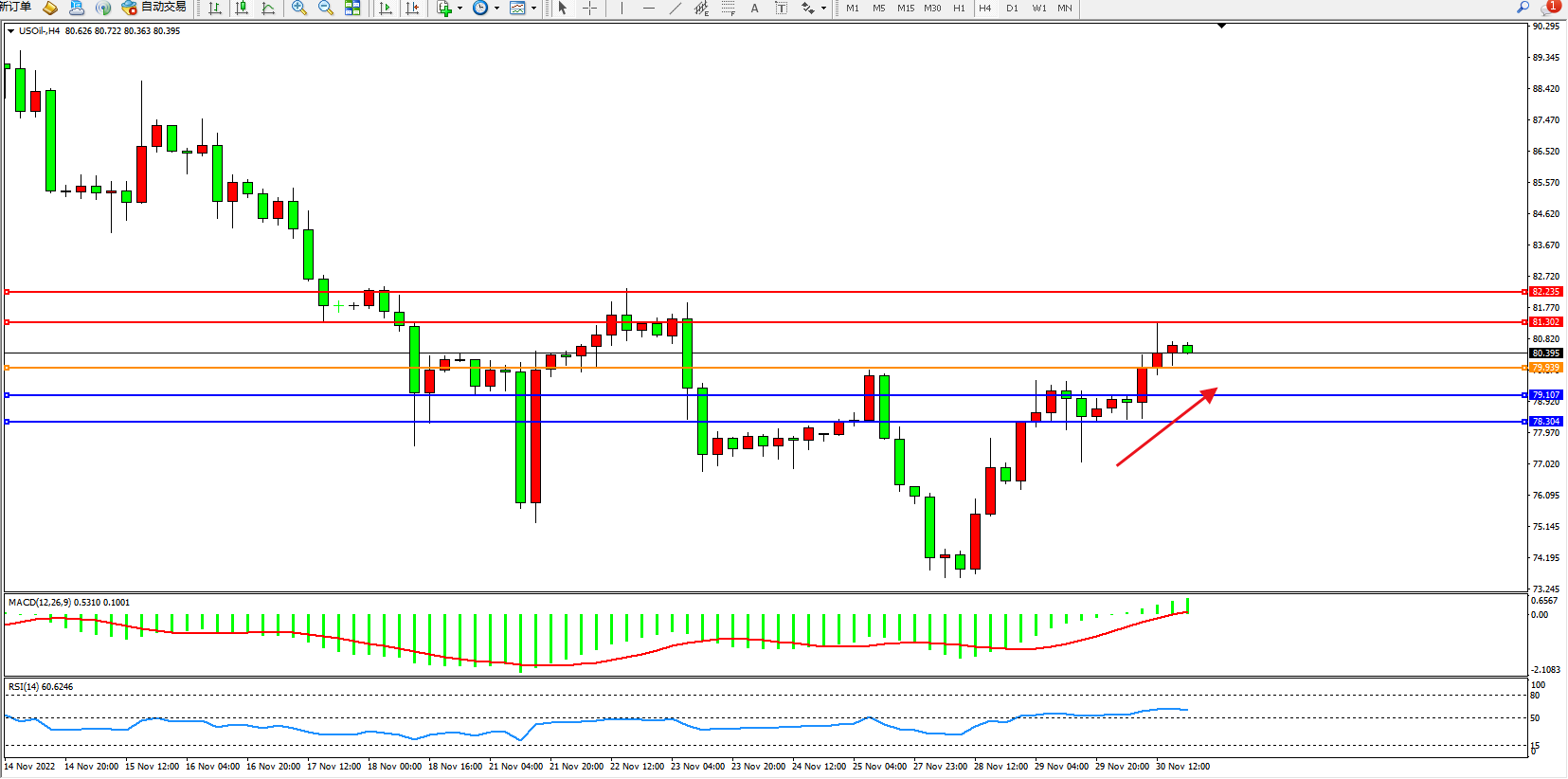Switch to the H1 timeframe
1568x779 pixels.
pos(959,9)
